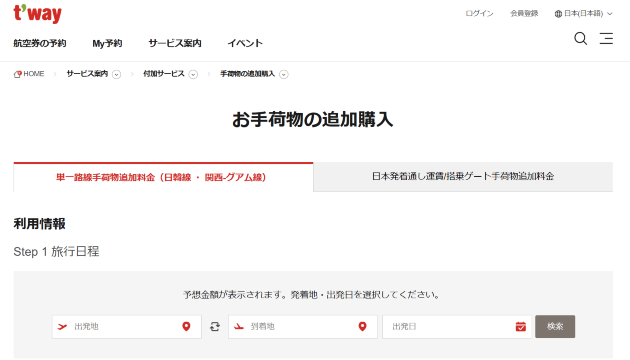
Task: Click the arrival location pin icon
Action: point(362,327)
